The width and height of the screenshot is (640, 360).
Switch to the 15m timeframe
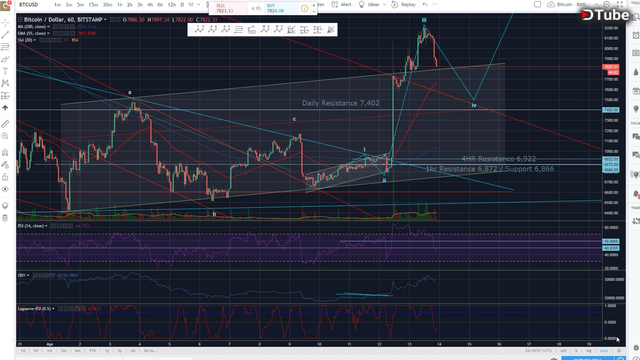click(x=93, y=4)
